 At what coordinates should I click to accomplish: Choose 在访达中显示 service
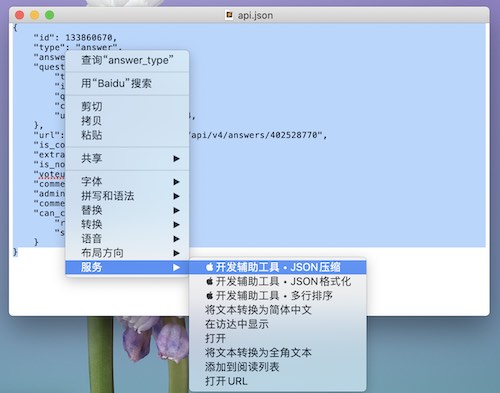tap(278, 324)
